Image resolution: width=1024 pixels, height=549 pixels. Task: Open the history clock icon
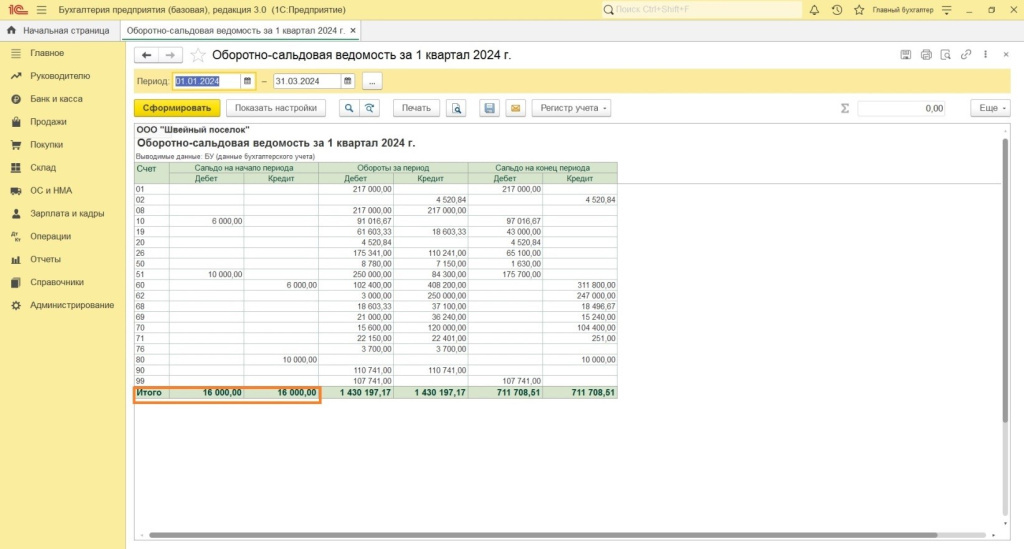point(837,10)
